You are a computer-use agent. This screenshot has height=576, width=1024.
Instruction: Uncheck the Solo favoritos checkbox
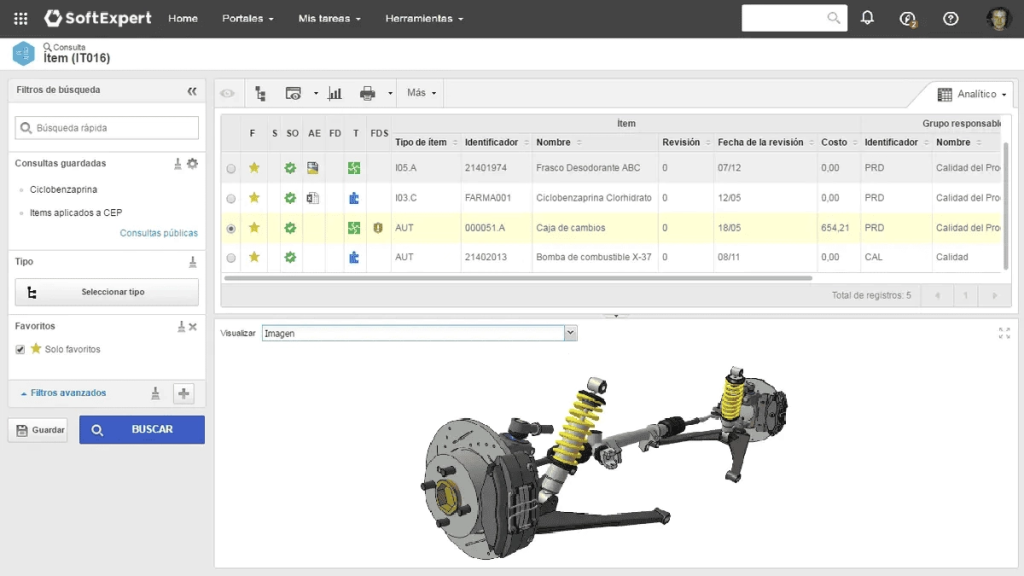pos(21,349)
